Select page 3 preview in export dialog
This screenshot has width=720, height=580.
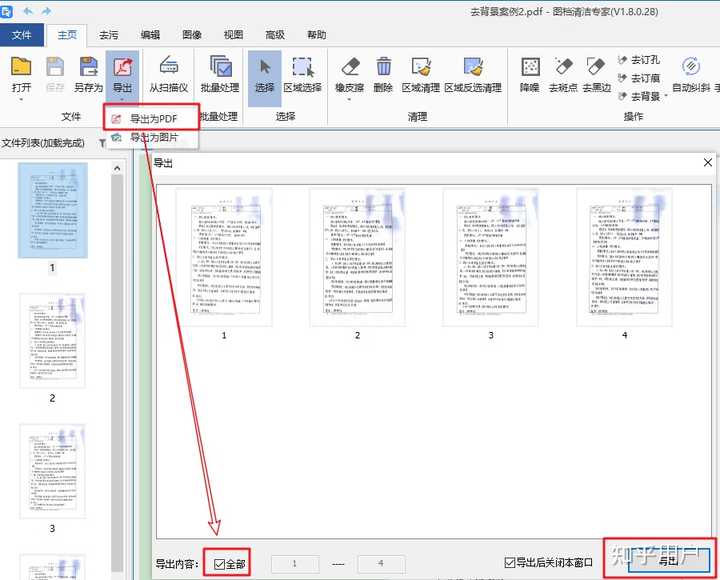(490, 257)
